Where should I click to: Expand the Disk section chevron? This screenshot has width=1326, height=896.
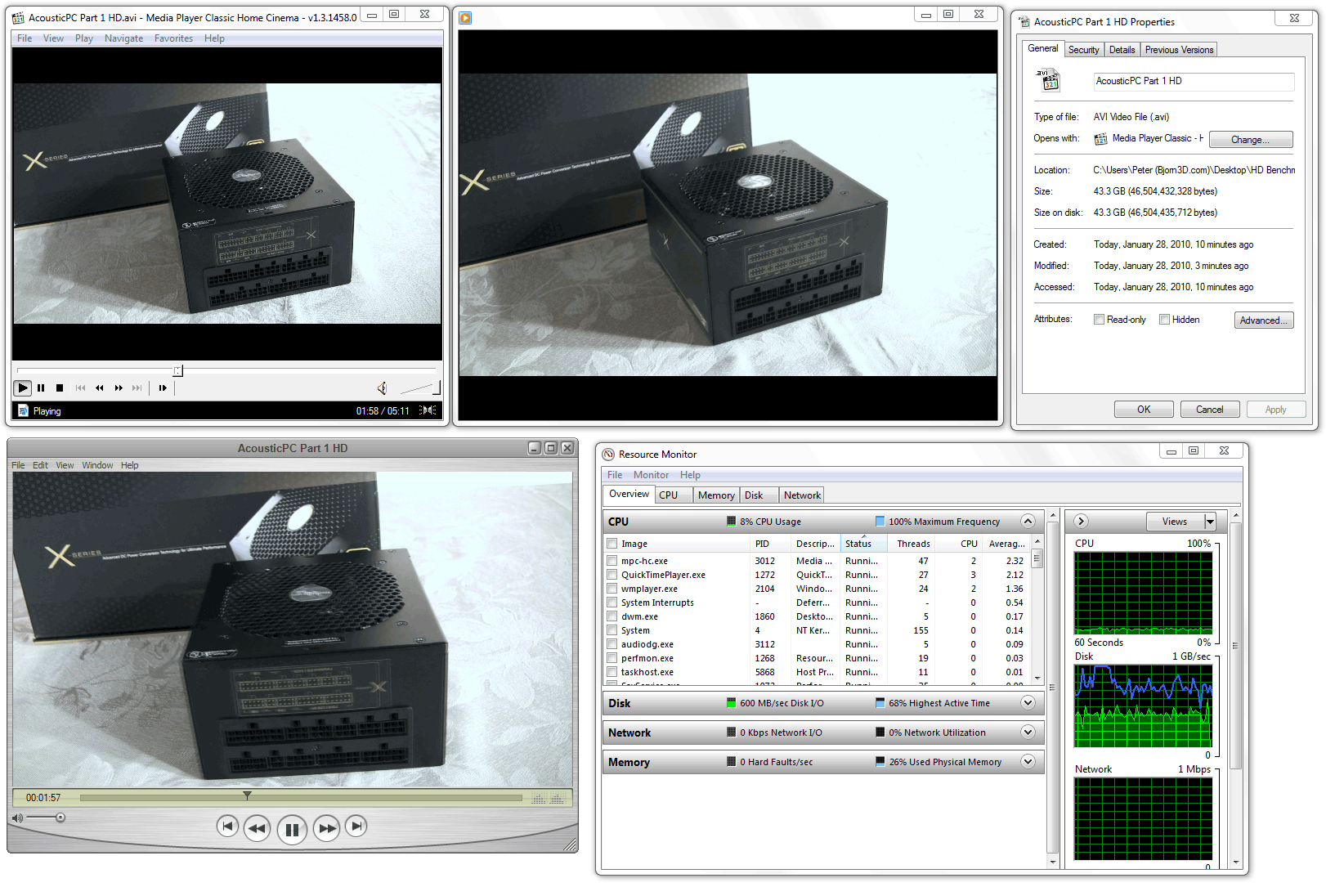pos(1028,702)
